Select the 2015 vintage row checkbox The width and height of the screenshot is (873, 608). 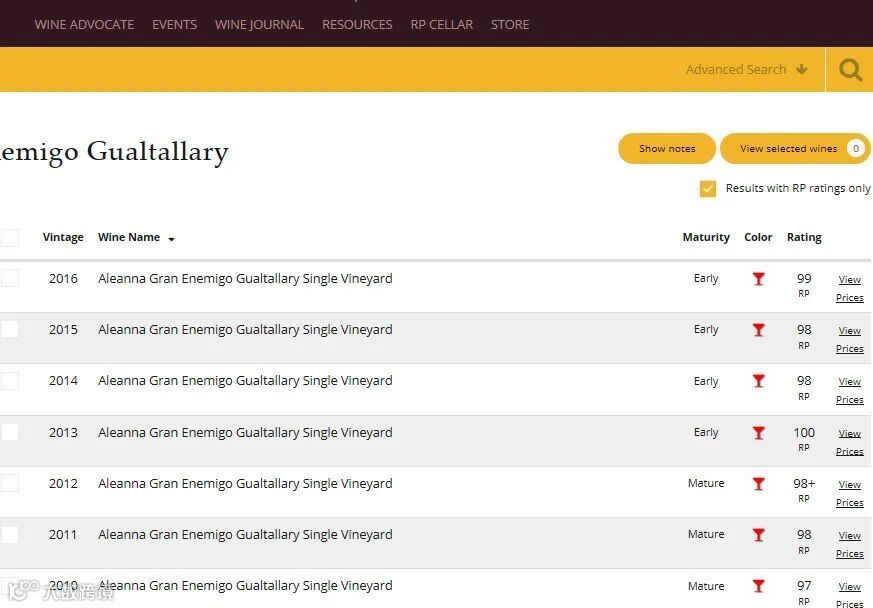click(x=9, y=330)
